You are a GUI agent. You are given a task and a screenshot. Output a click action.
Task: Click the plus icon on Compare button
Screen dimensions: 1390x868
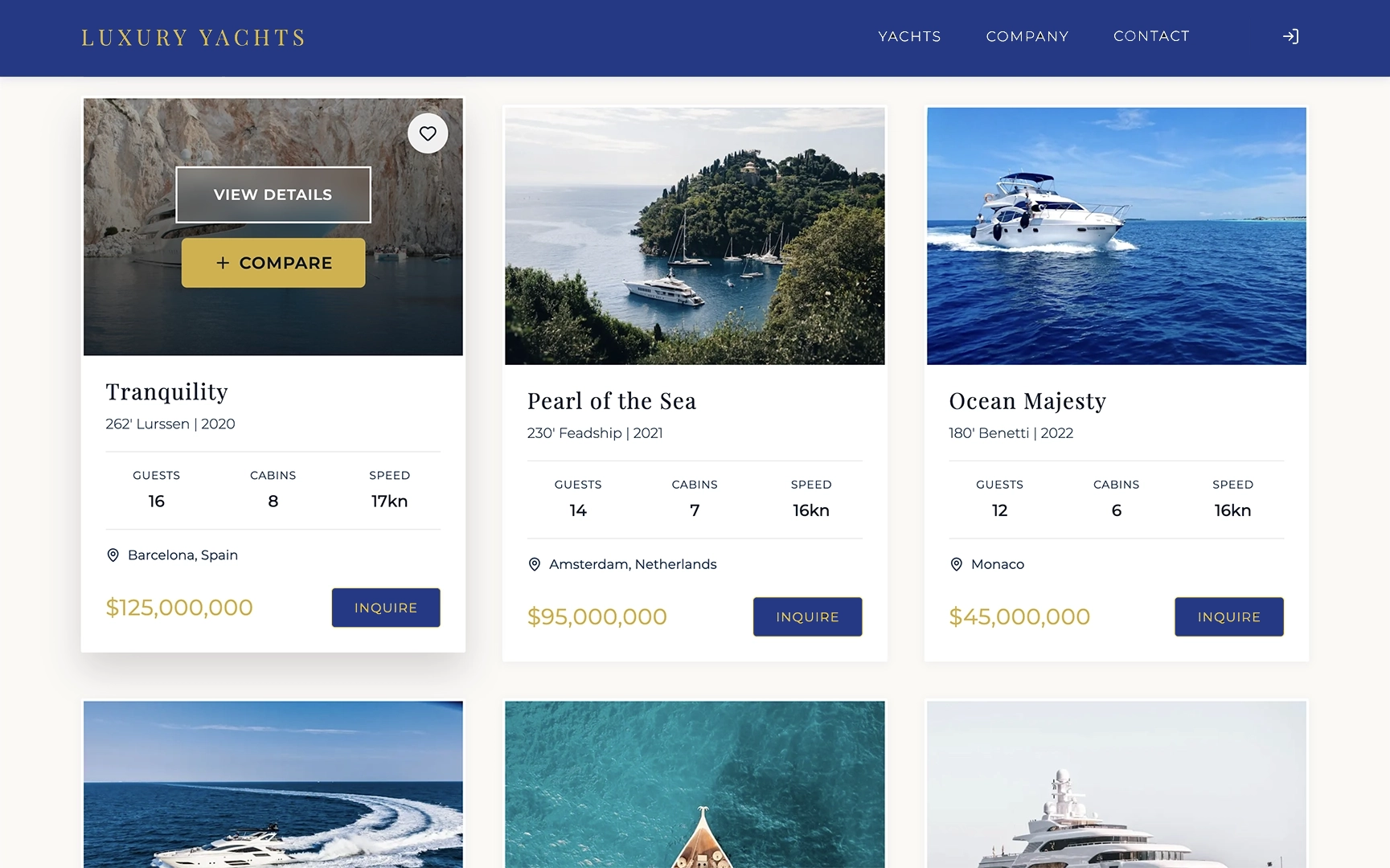pos(223,263)
